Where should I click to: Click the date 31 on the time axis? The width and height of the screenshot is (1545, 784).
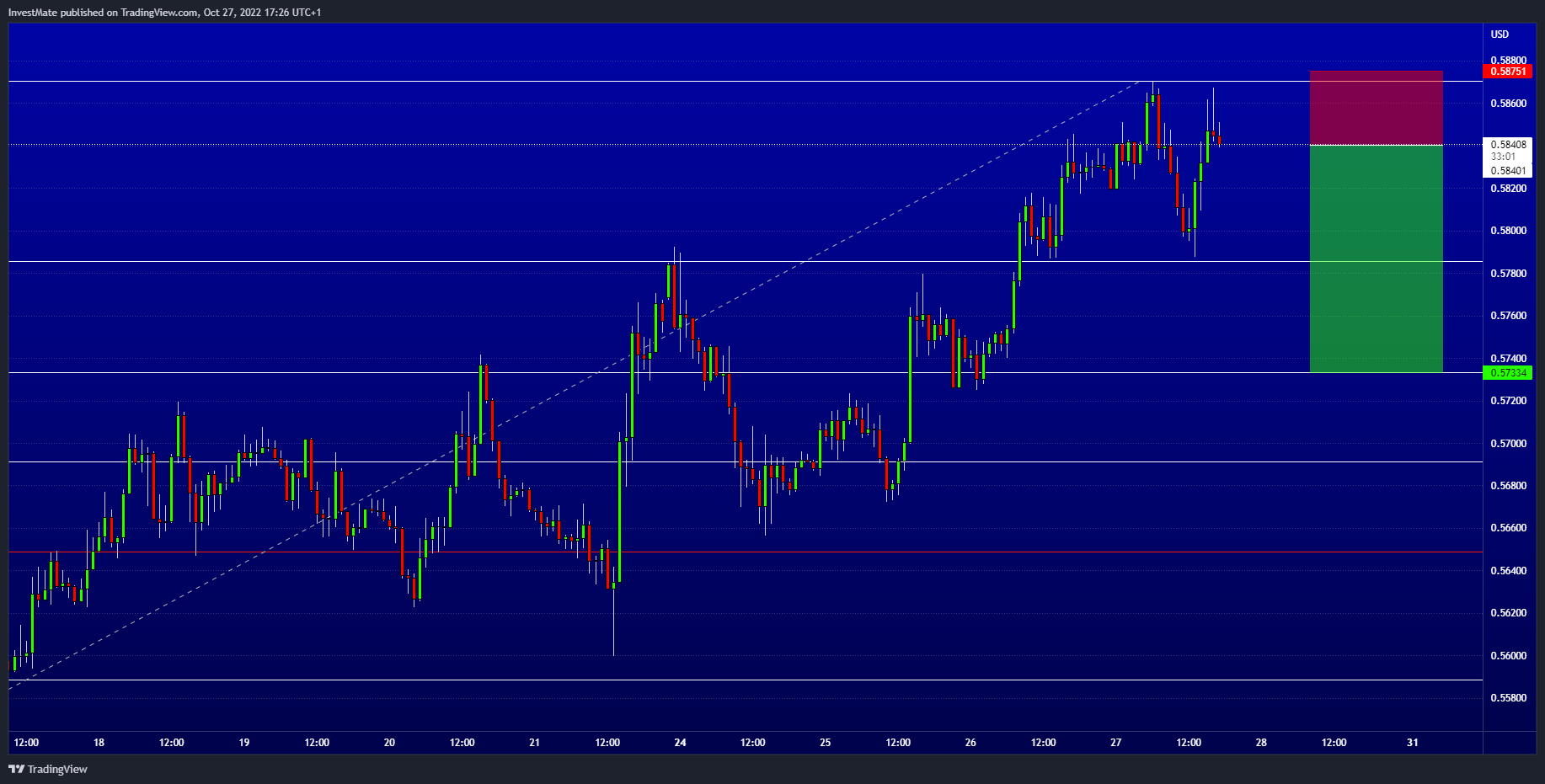[1412, 743]
